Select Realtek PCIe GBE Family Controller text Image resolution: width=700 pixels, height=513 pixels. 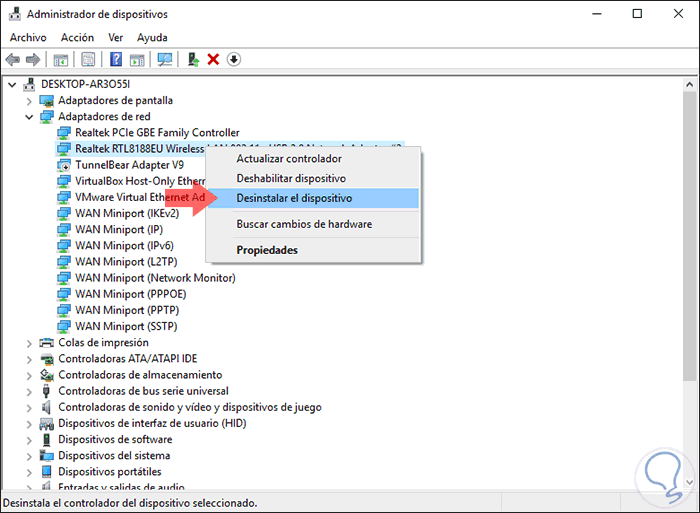click(x=157, y=133)
